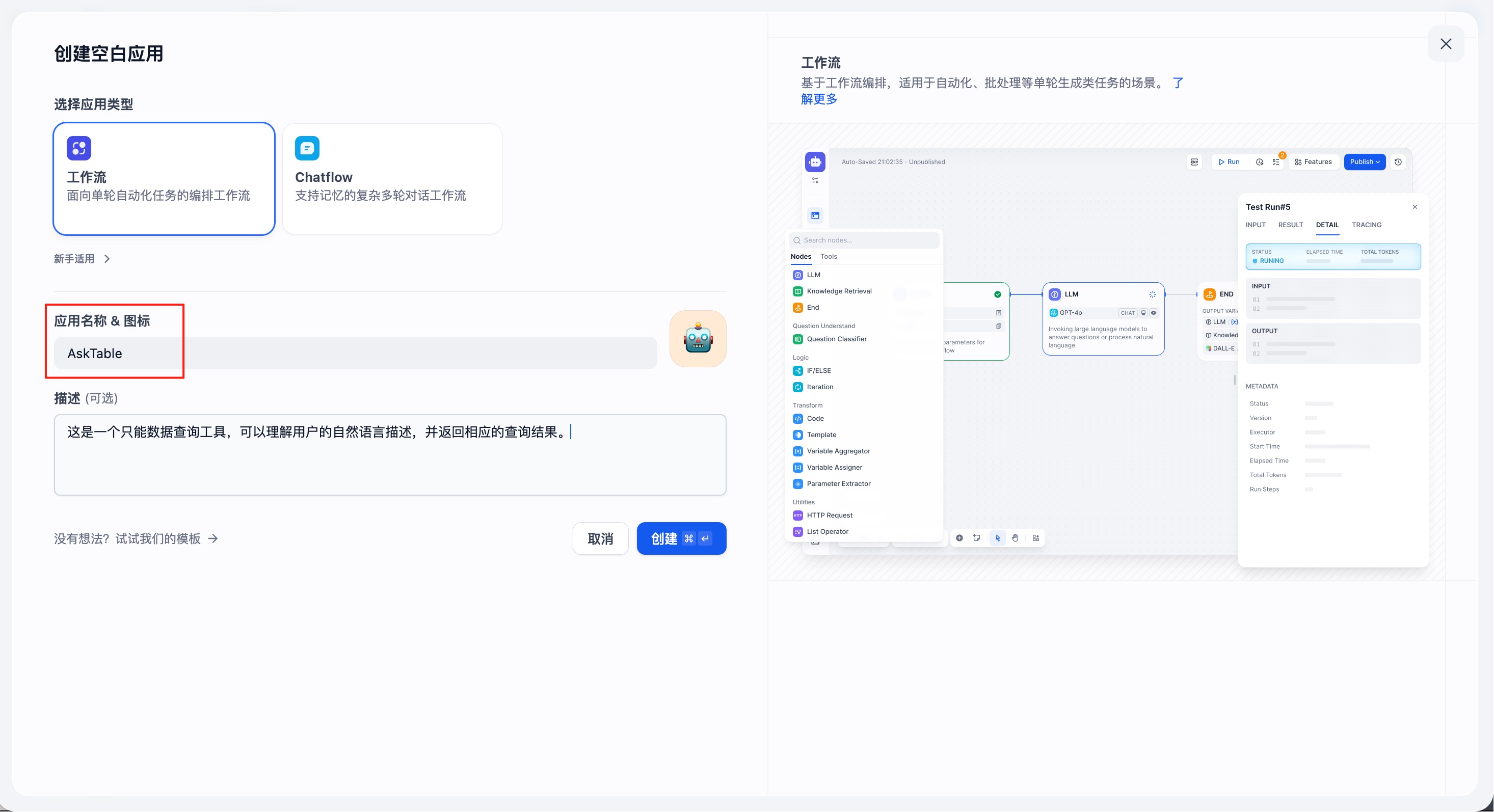This screenshot has width=1494, height=812.
Task: Add an HTTP Request node
Action: point(829,515)
